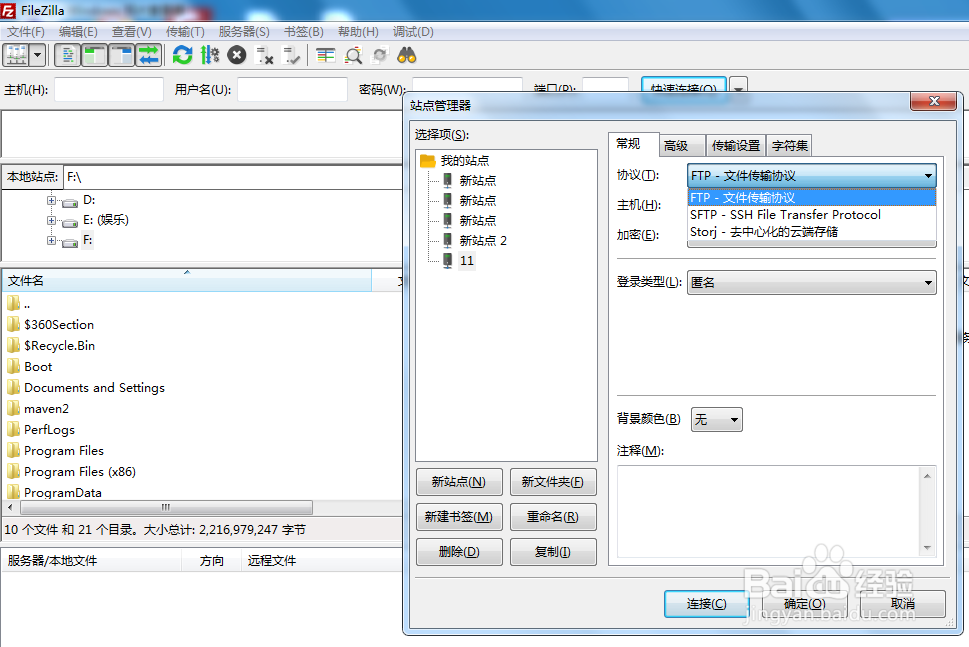Switch to the 传输设置 tab
969x647 pixels.
735,146
